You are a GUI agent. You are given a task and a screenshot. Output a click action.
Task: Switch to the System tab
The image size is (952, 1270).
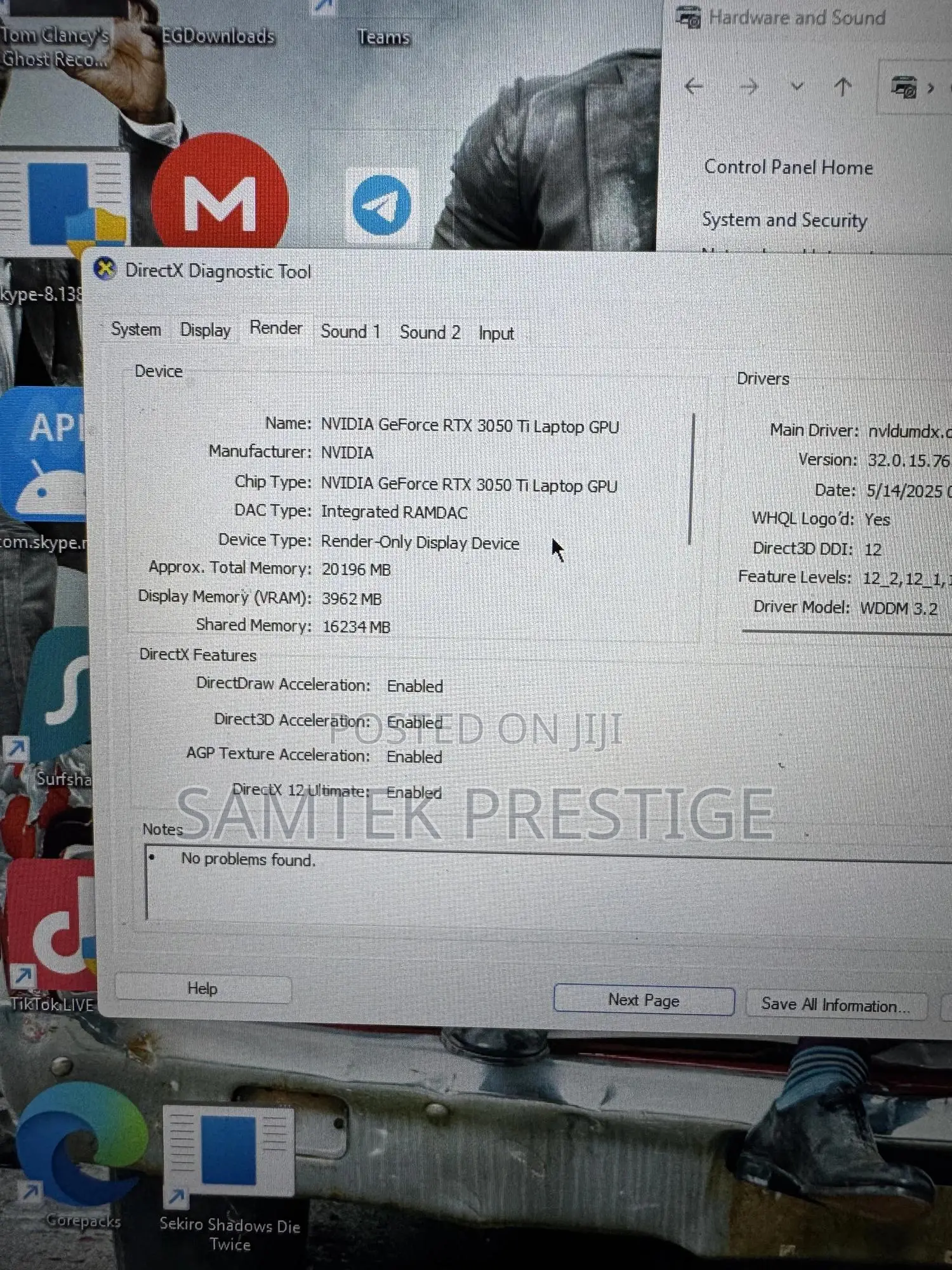[136, 329]
